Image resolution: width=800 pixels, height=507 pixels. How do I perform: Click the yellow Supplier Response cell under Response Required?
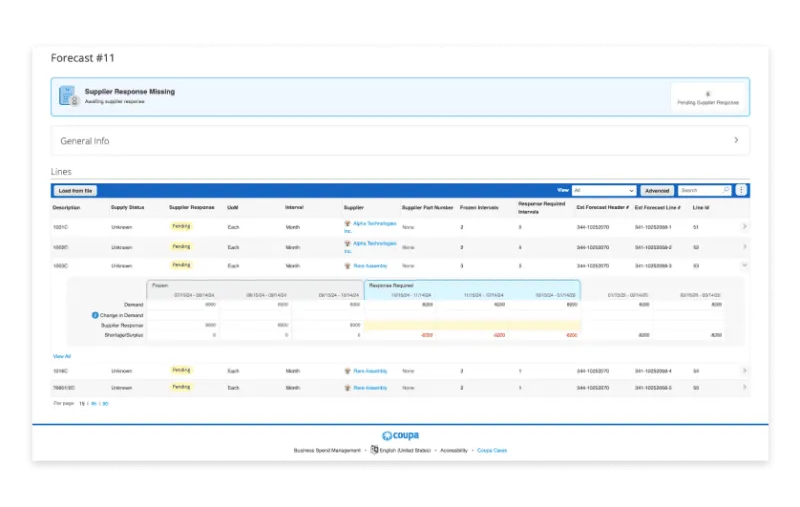point(472,325)
